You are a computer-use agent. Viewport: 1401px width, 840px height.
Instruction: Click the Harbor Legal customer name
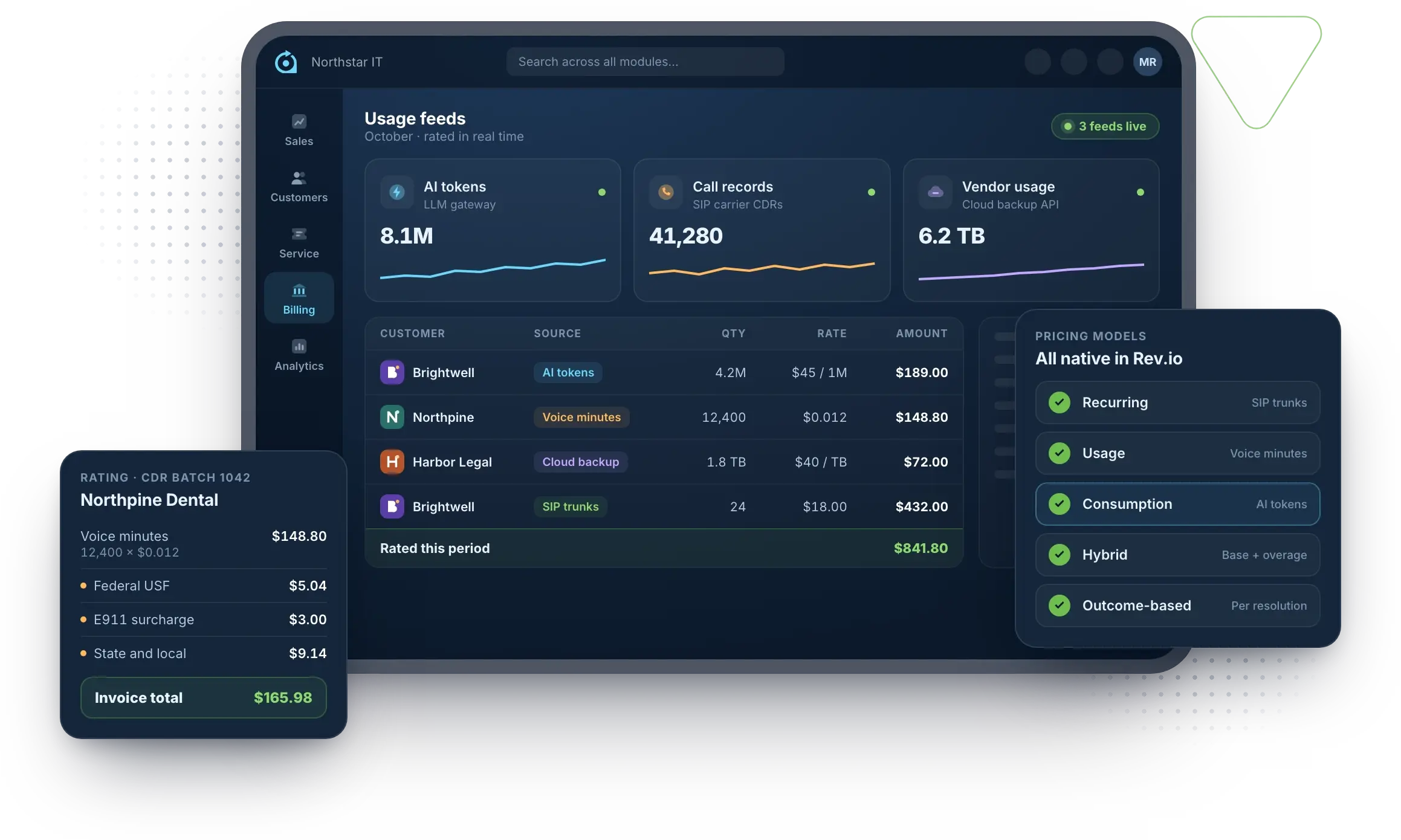tap(452, 462)
